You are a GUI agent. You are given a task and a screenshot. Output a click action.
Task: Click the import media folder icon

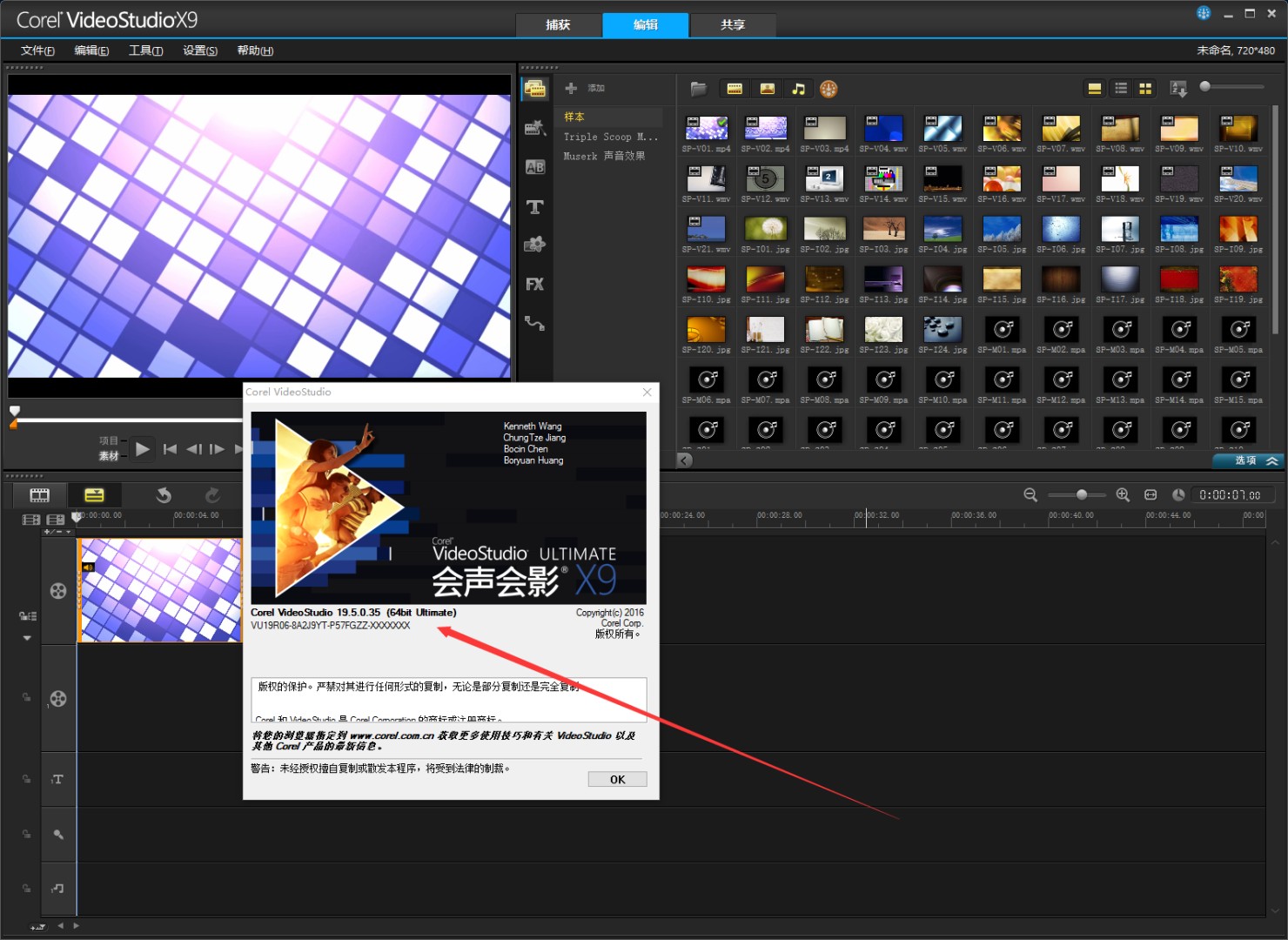pos(698,89)
